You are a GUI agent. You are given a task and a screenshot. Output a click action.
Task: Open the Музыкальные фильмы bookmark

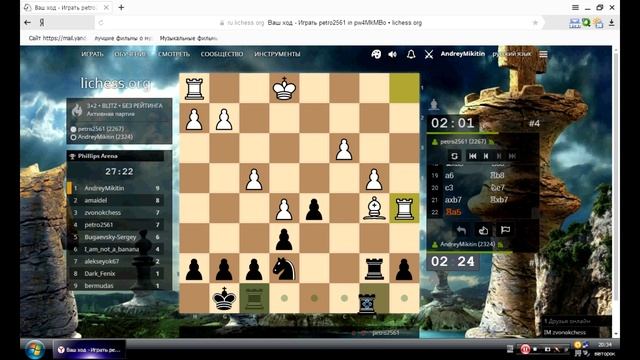188,38
